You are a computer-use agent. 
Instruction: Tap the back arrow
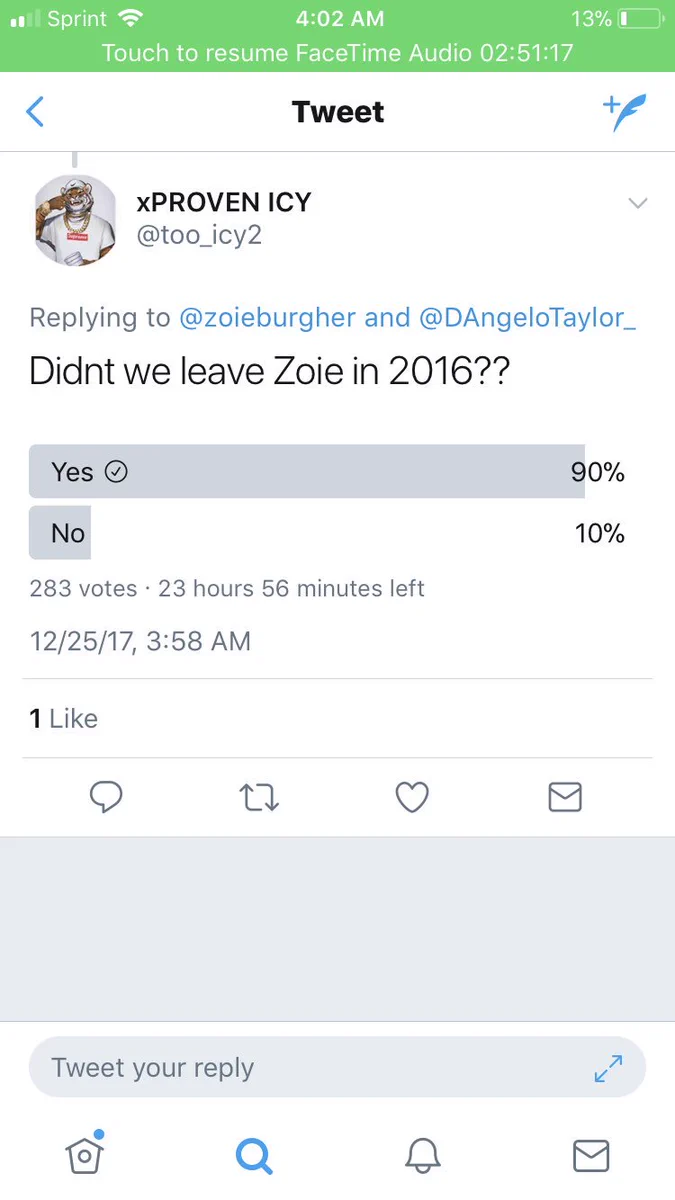35,111
